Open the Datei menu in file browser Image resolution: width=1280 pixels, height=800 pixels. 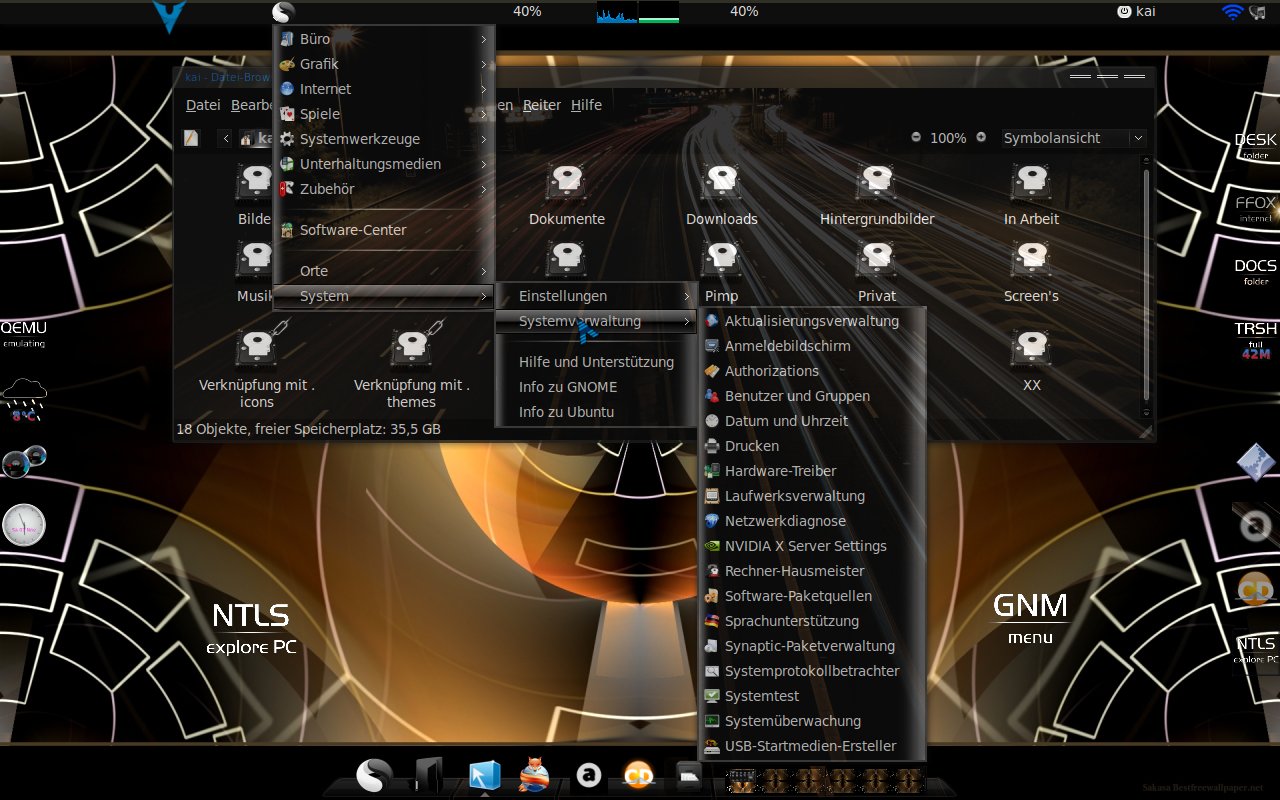[x=203, y=105]
